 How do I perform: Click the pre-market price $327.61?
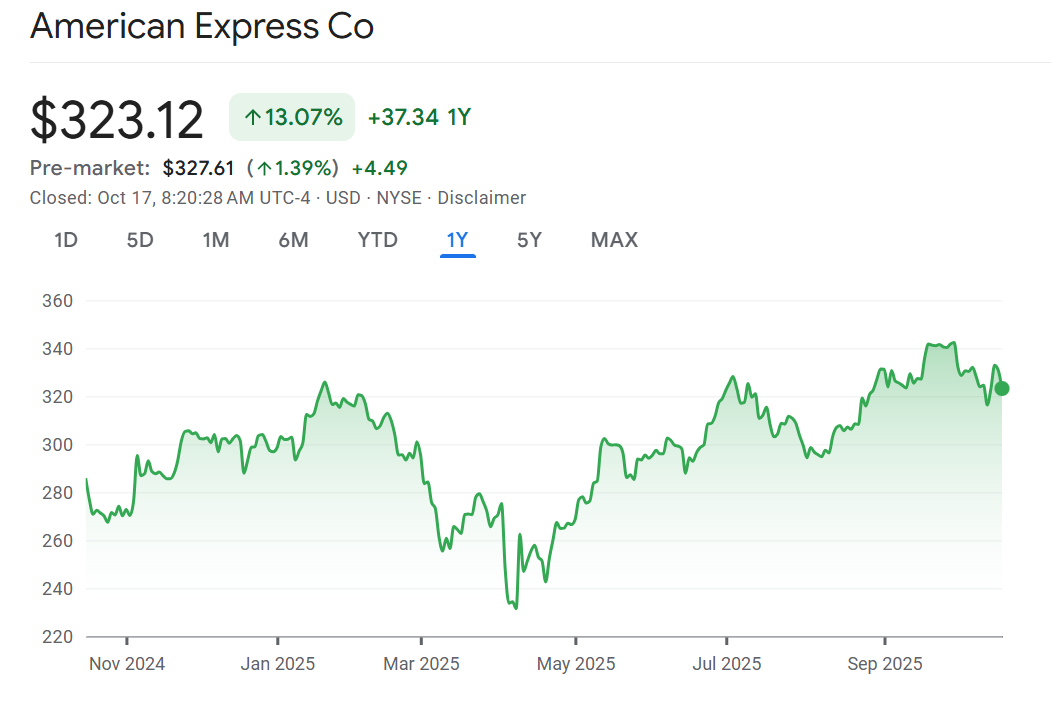tap(198, 168)
